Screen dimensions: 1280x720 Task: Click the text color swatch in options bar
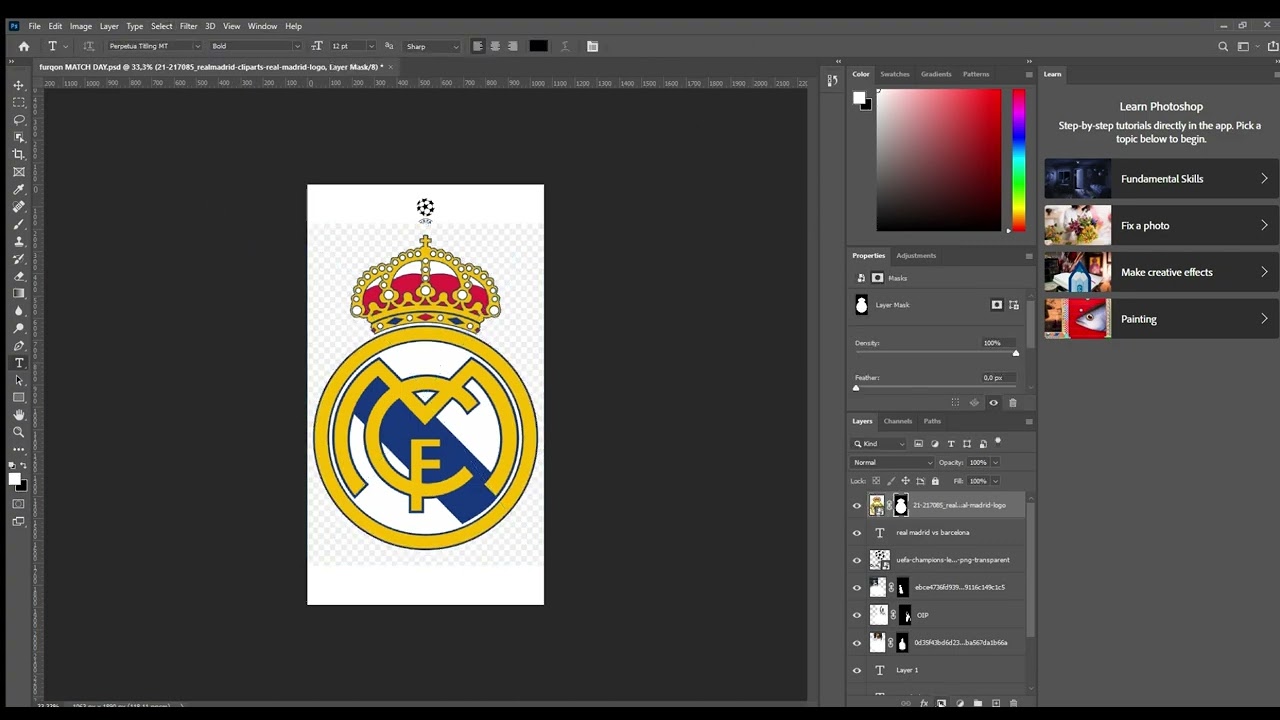[x=538, y=46]
